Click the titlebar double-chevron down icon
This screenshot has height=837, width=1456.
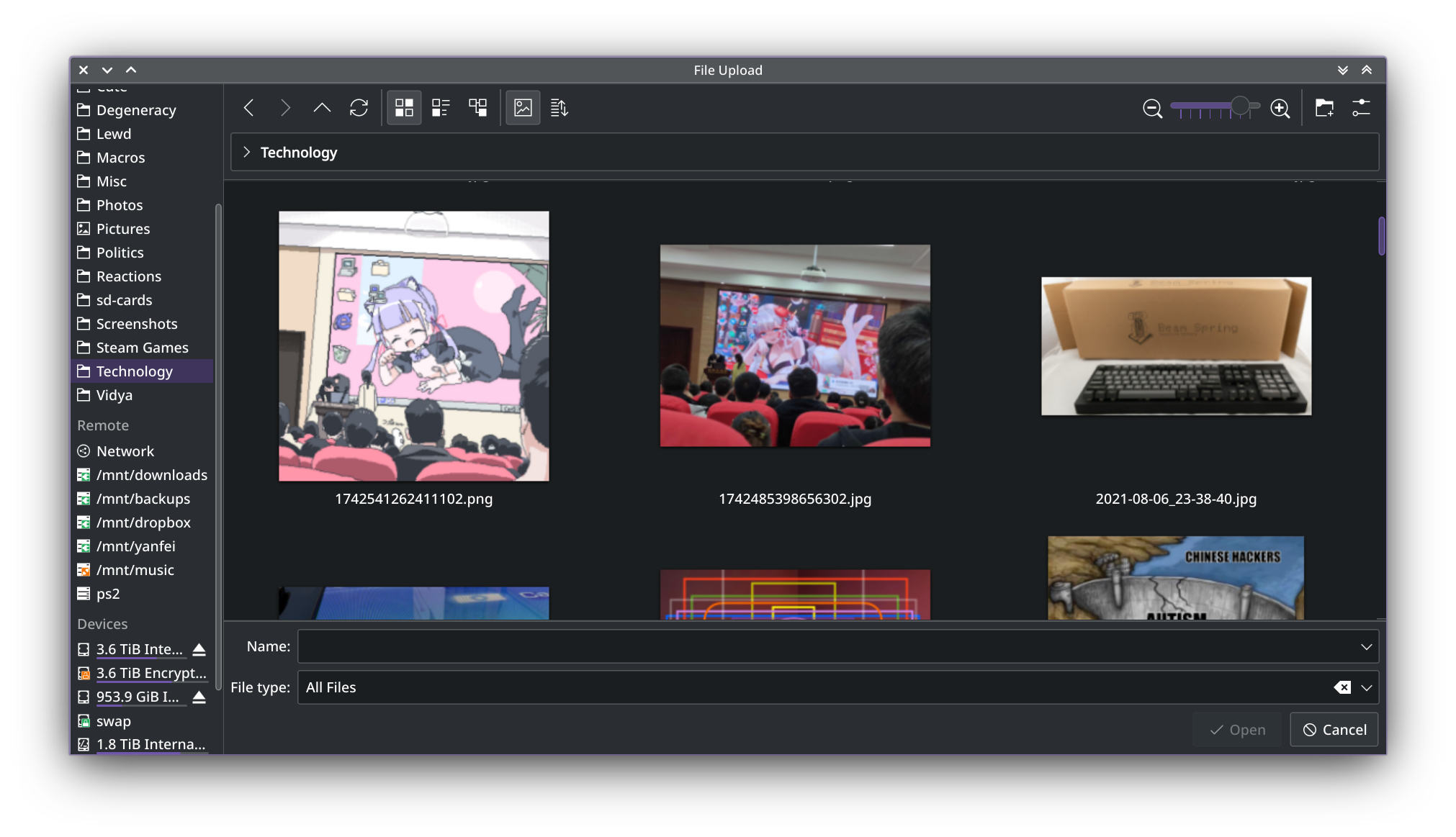tap(1342, 70)
